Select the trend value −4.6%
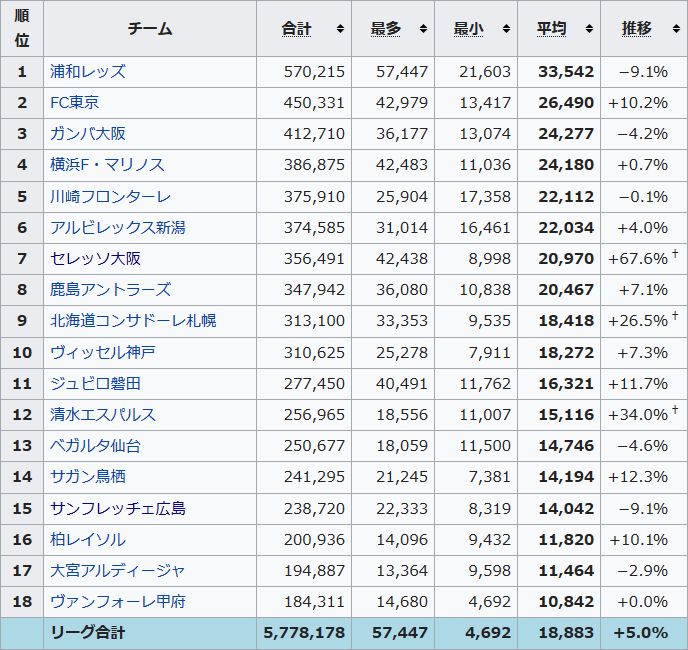Image resolution: width=688 pixels, height=650 pixels. pyautogui.click(x=643, y=446)
